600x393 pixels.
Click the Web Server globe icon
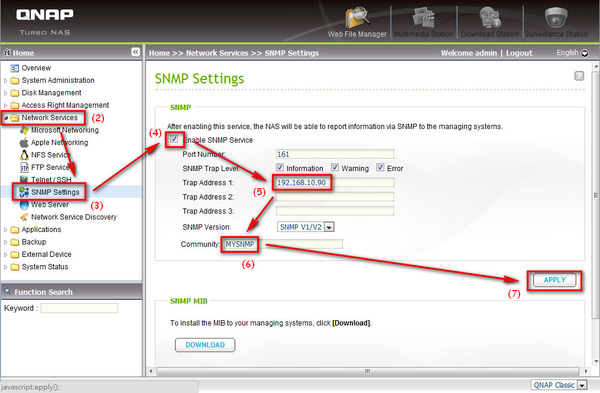(24, 205)
